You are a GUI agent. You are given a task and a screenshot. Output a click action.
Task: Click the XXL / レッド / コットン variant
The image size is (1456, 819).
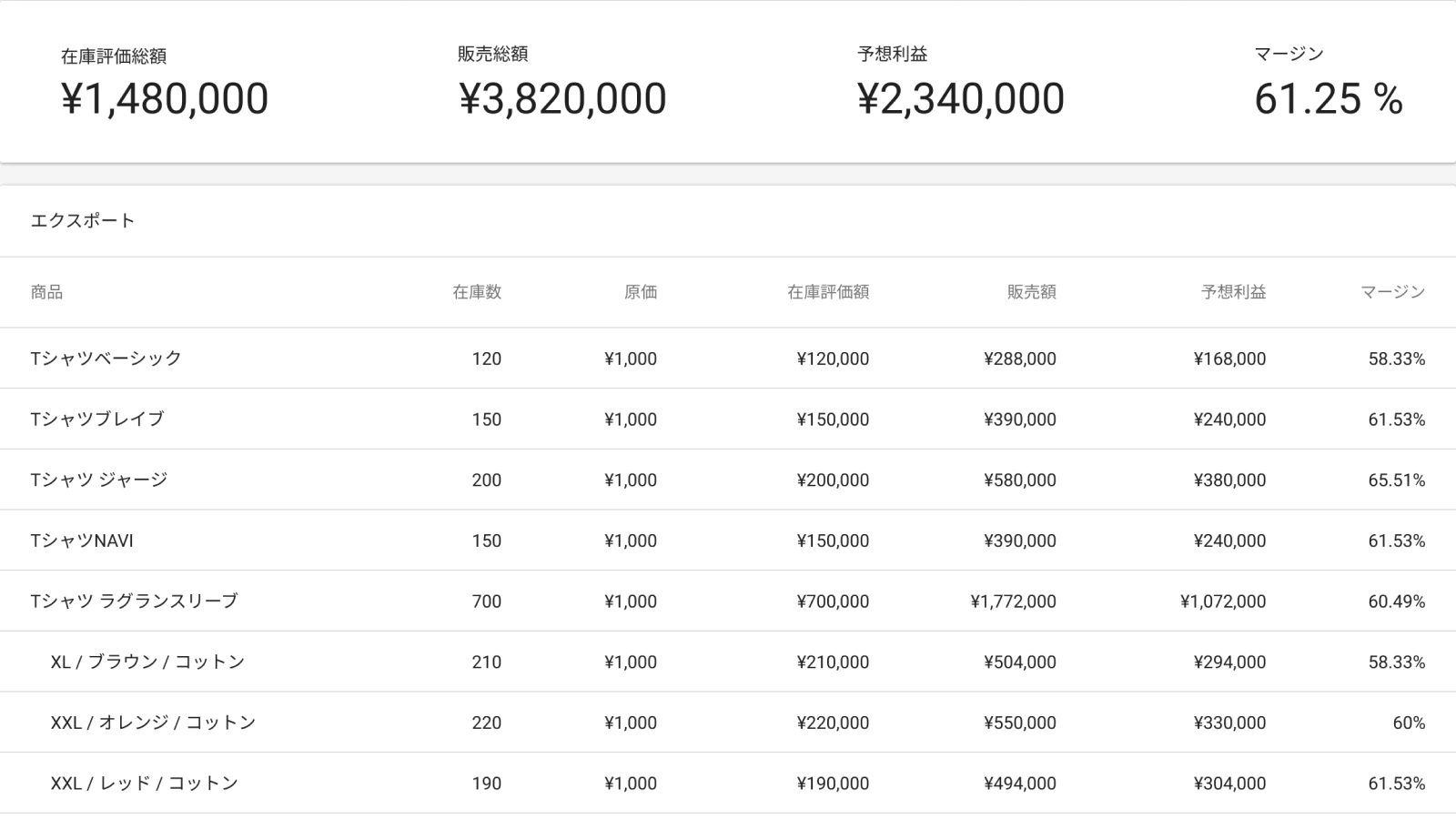tap(144, 784)
